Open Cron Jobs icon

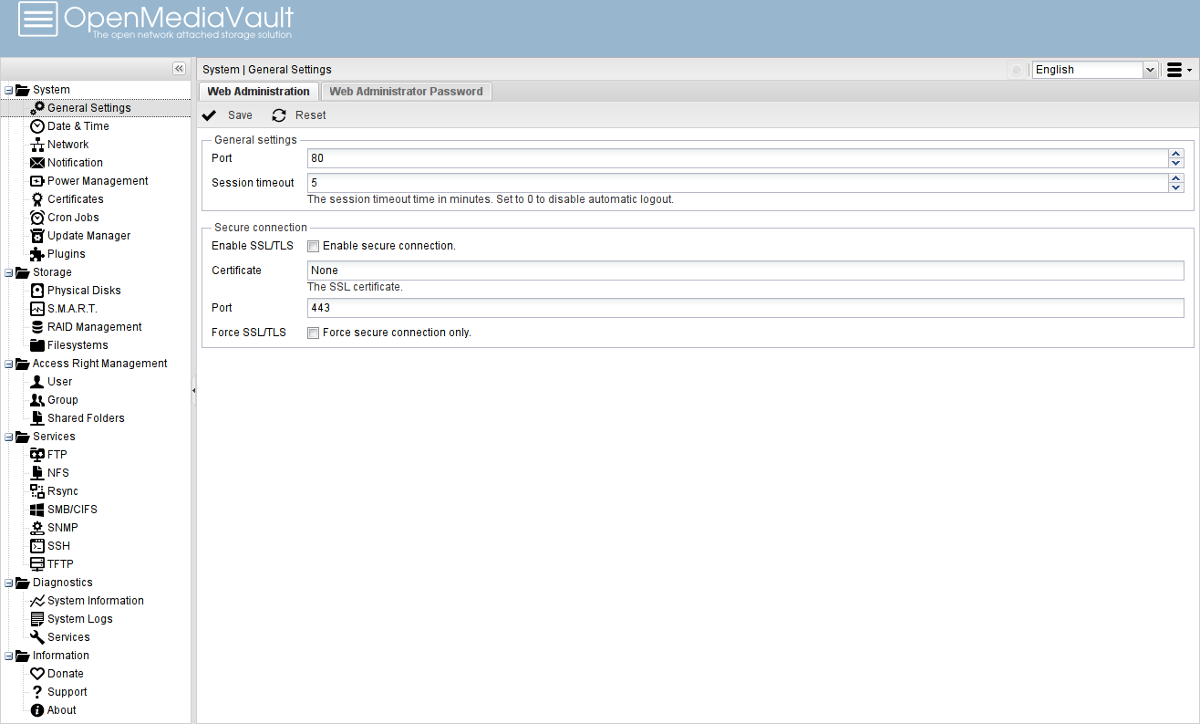(38, 217)
